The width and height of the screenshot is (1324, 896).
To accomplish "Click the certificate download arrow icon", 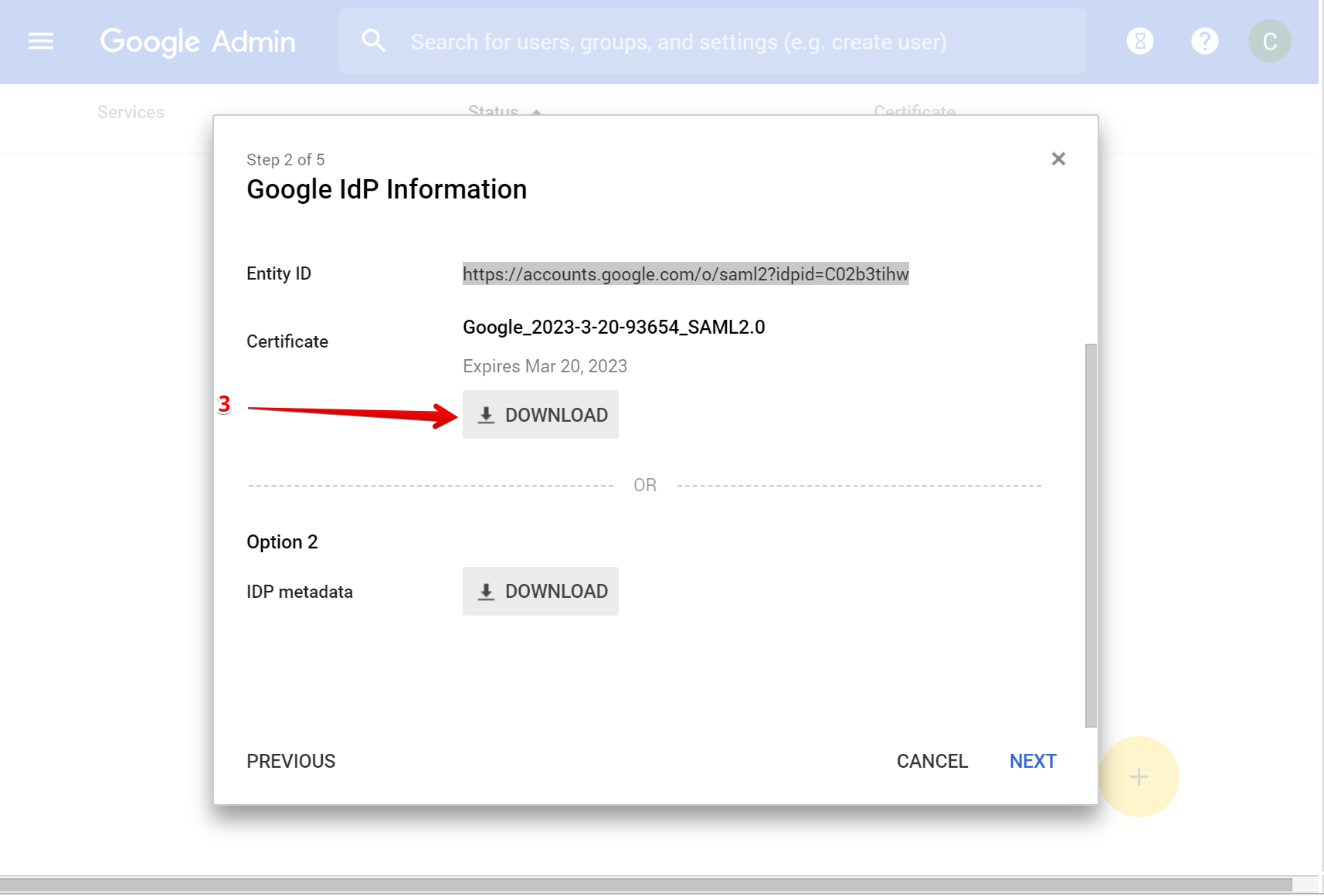I will click(487, 415).
